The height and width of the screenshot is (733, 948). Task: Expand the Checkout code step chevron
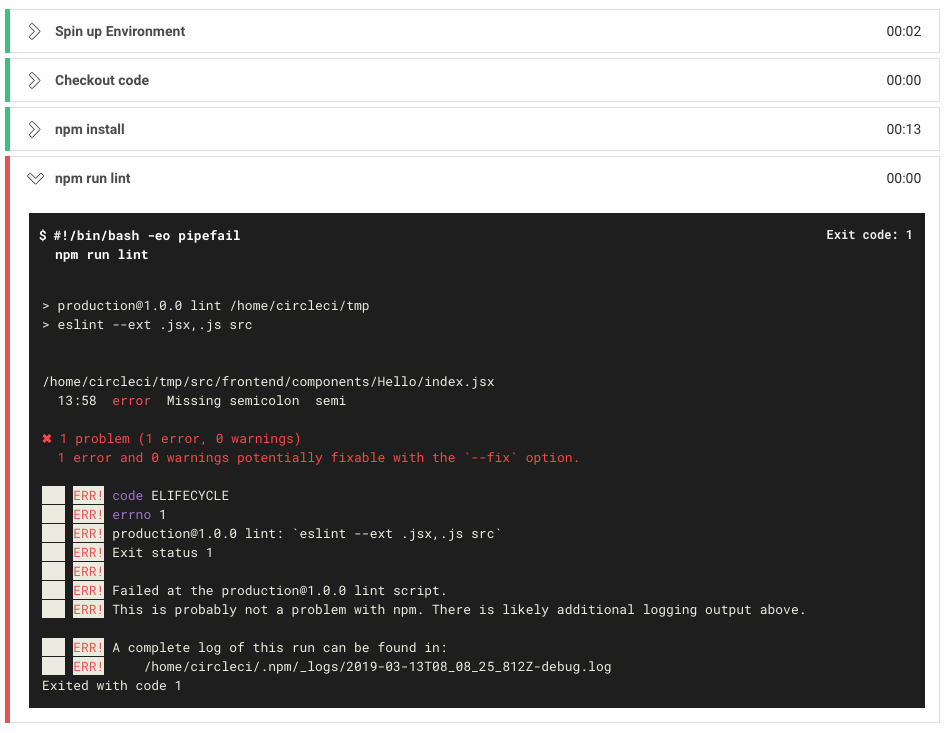point(35,80)
